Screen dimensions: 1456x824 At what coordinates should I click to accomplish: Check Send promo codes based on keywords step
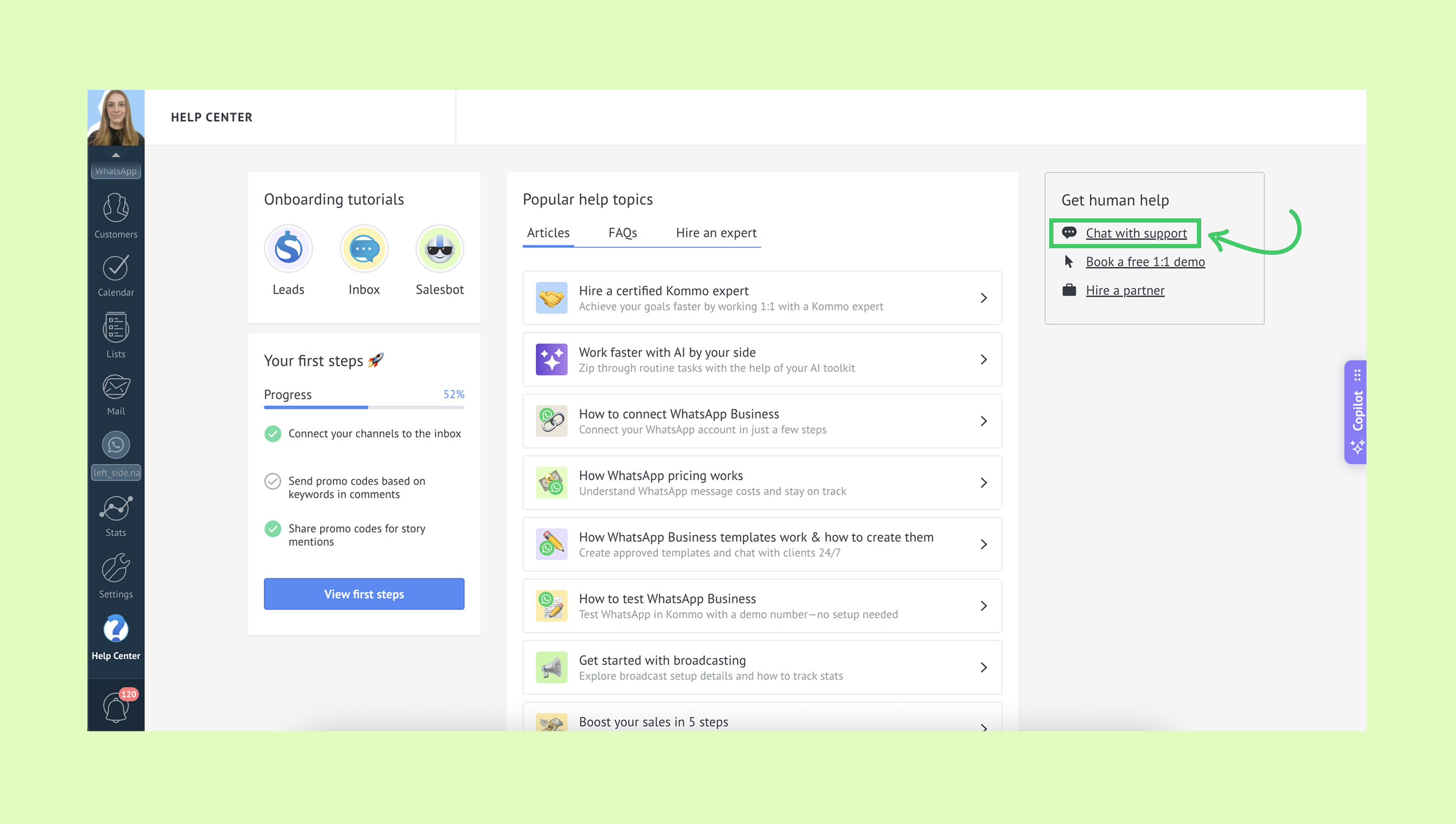273,482
